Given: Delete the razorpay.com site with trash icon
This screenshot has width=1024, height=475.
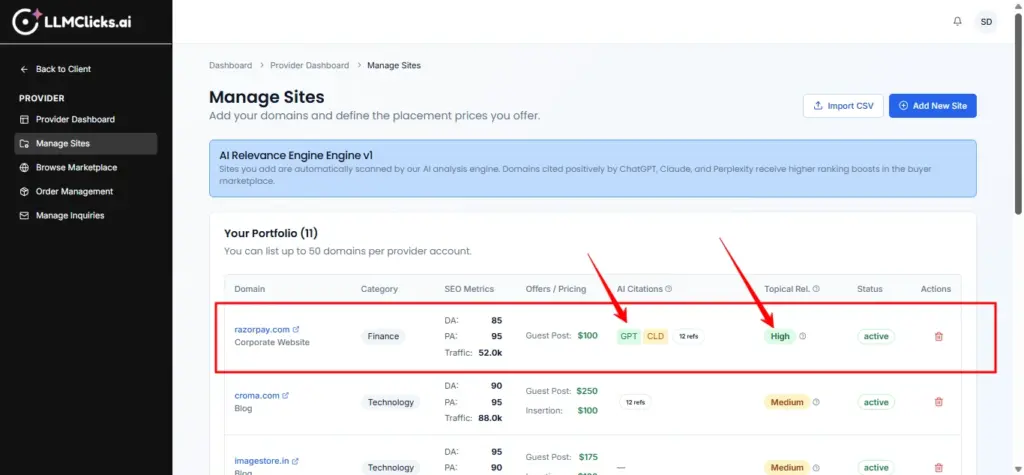Looking at the screenshot, I should 938,336.
